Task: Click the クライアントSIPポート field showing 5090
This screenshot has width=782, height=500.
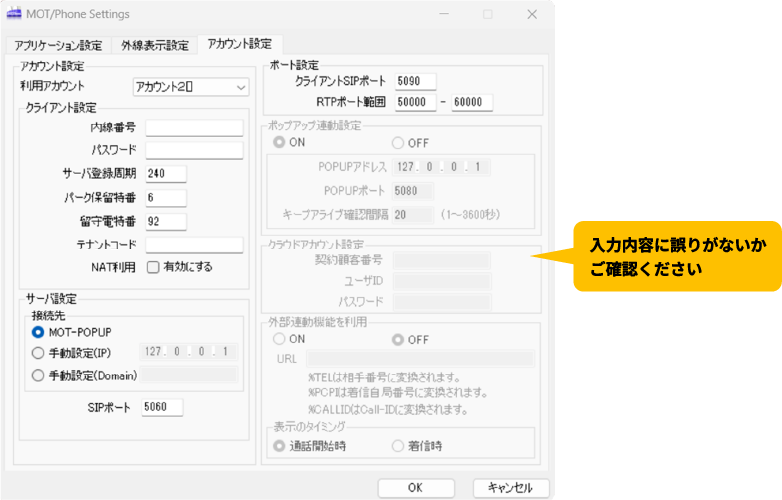Action: (415, 81)
